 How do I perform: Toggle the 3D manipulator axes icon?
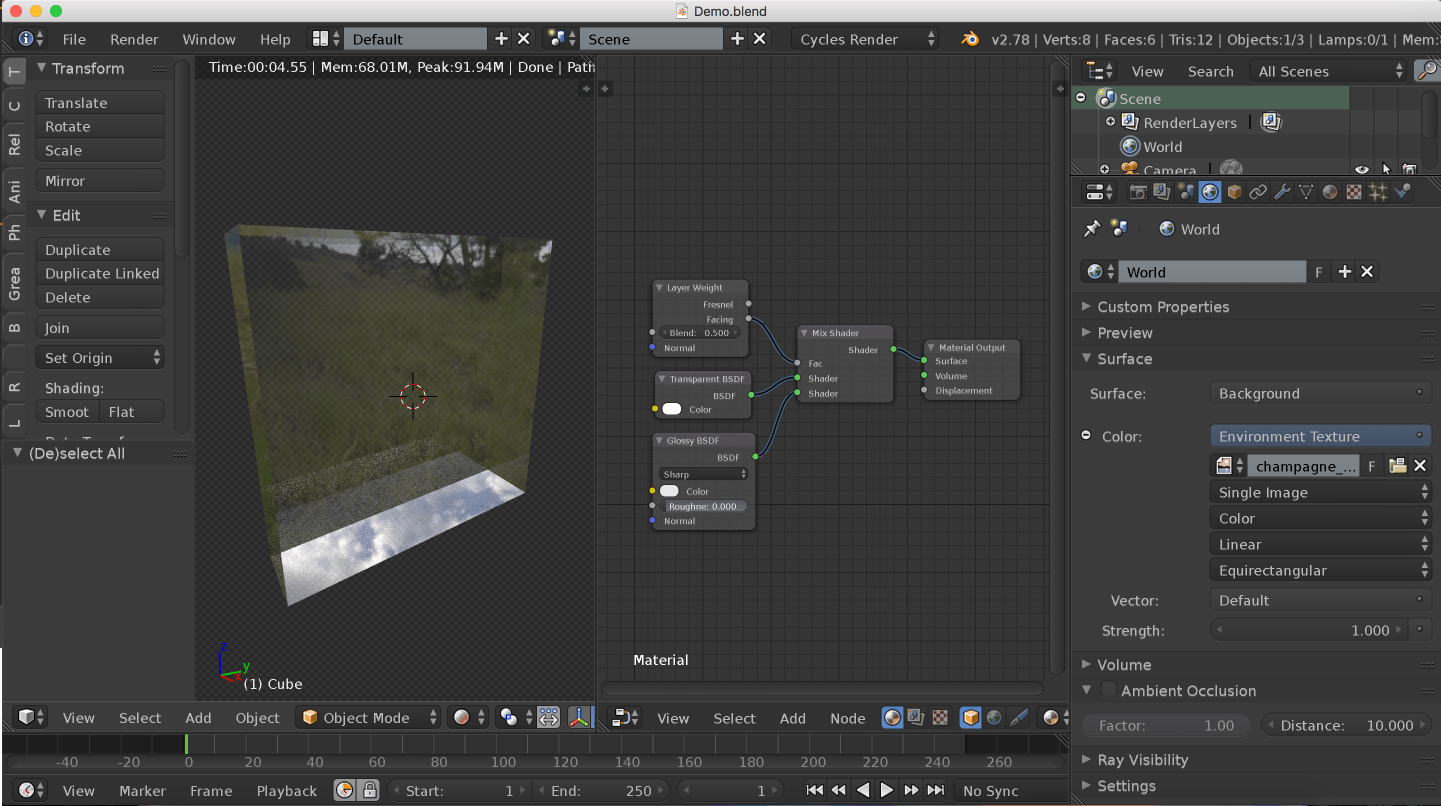point(579,717)
